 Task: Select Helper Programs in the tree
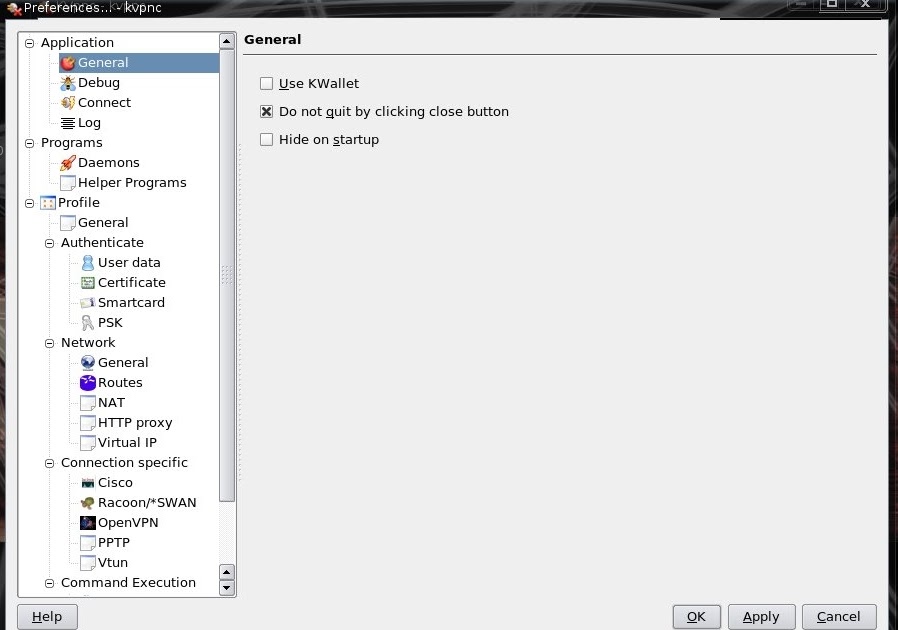tap(132, 183)
